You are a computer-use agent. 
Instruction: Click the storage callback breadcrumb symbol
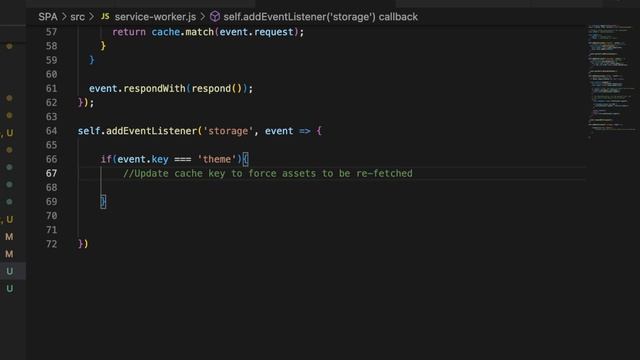(x=320, y=17)
